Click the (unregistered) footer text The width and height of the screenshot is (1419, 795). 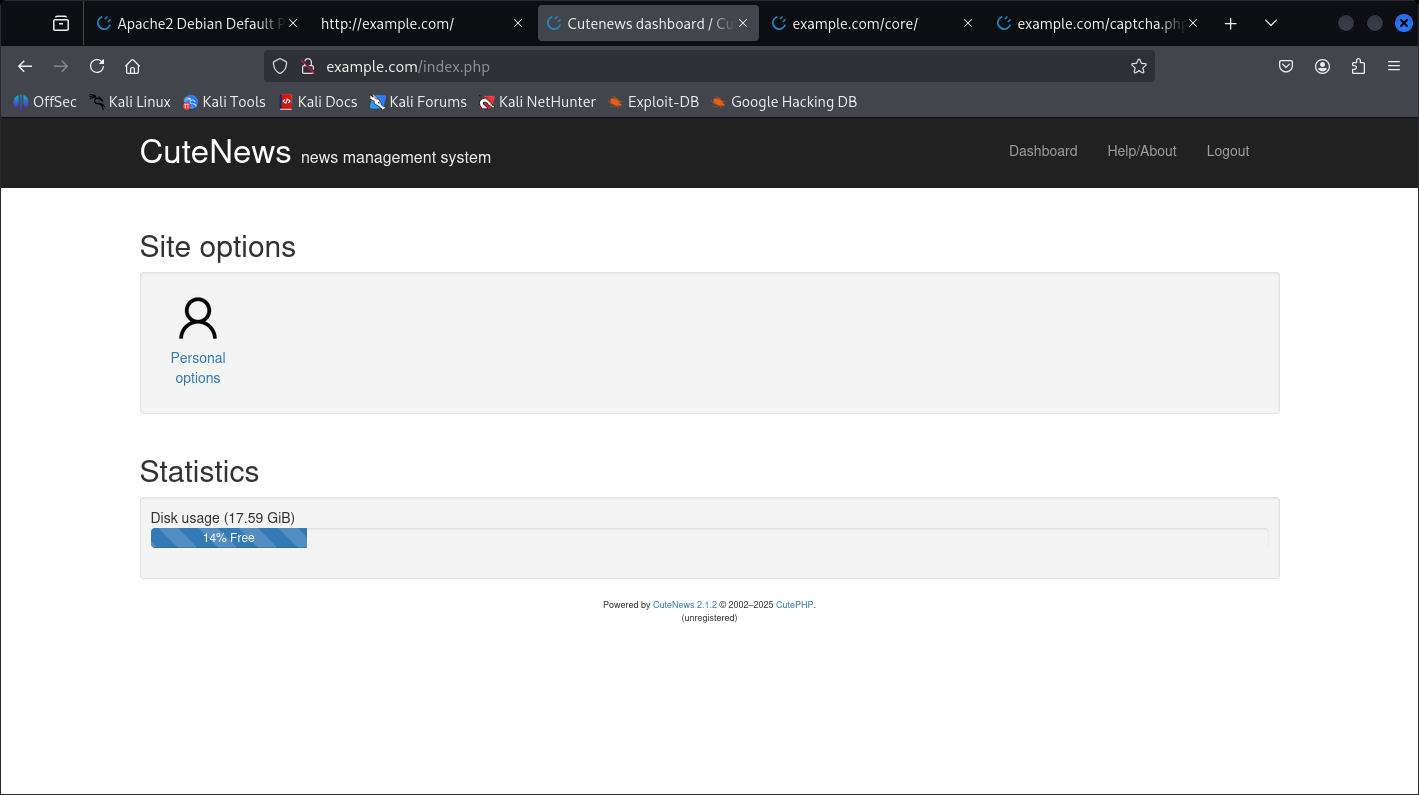709,618
